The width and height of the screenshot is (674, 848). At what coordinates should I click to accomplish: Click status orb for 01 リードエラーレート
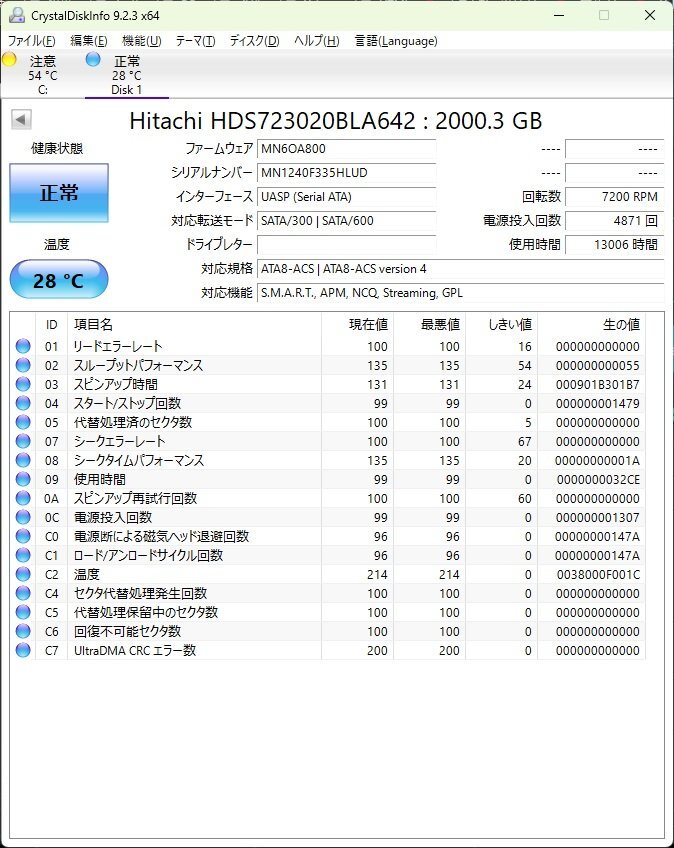(x=23, y=346)
